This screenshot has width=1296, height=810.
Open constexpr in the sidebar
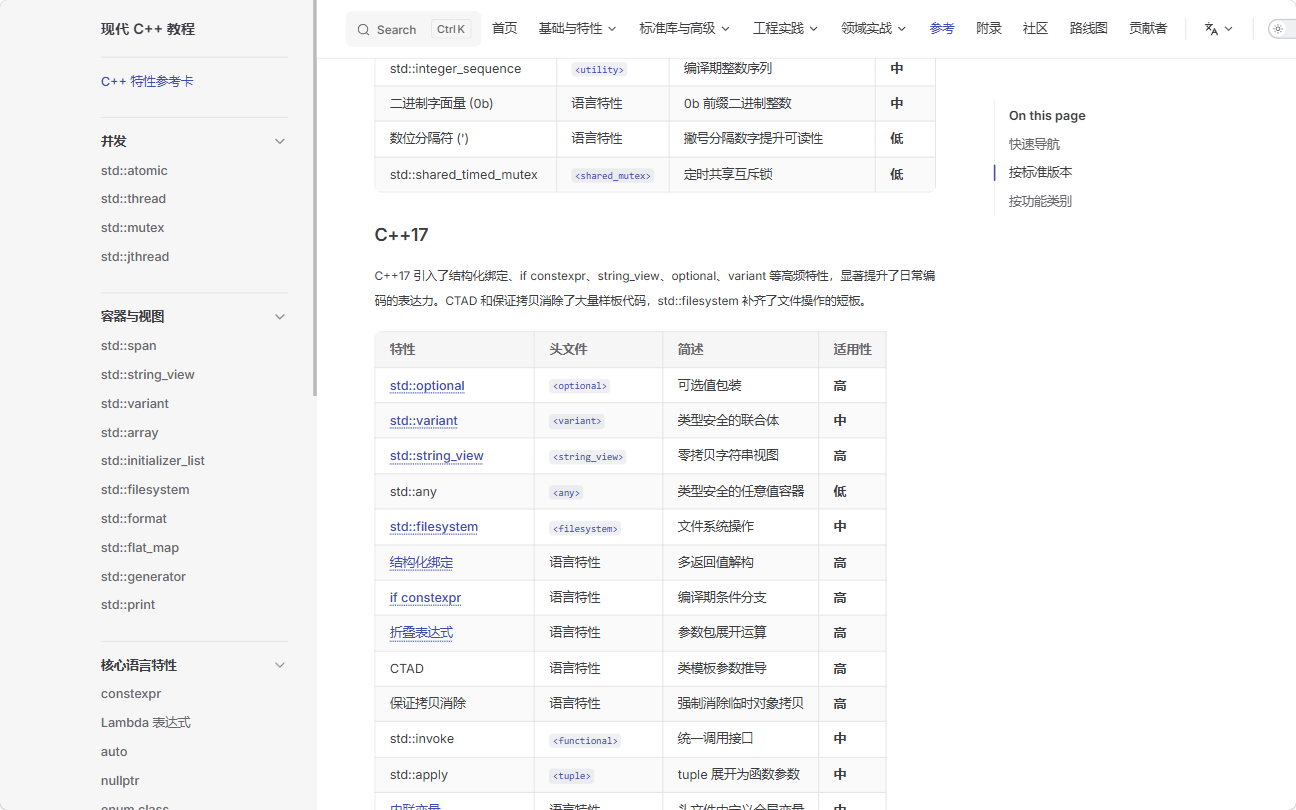tap(131, 694)
